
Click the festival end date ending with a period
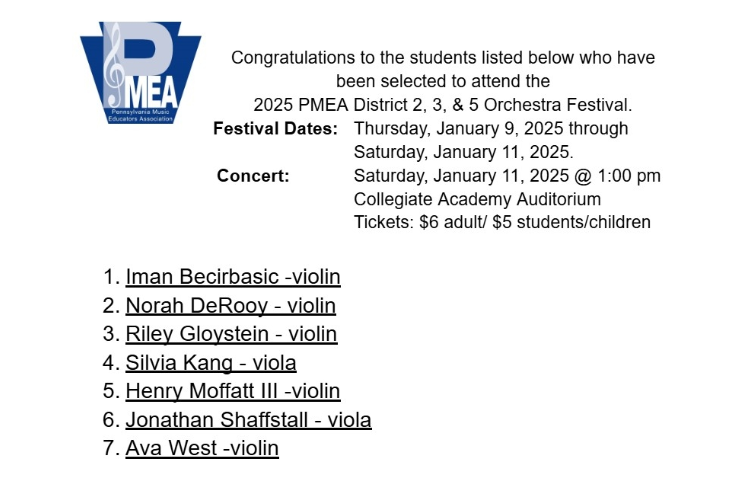click(x=464, y=152)
